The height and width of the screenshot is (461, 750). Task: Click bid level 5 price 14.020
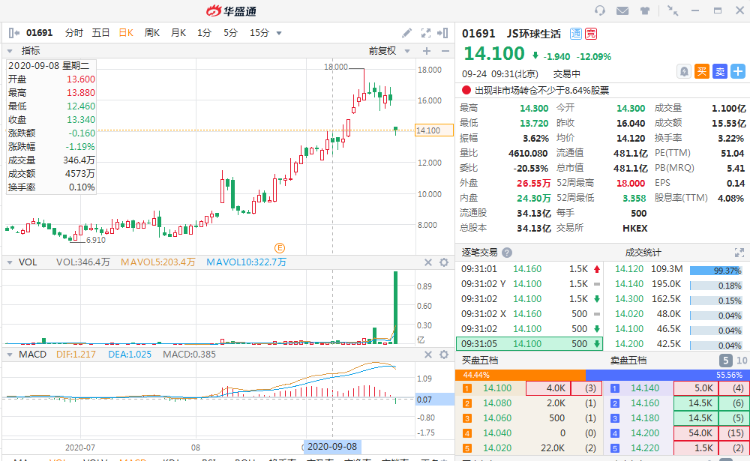[497, 448]
